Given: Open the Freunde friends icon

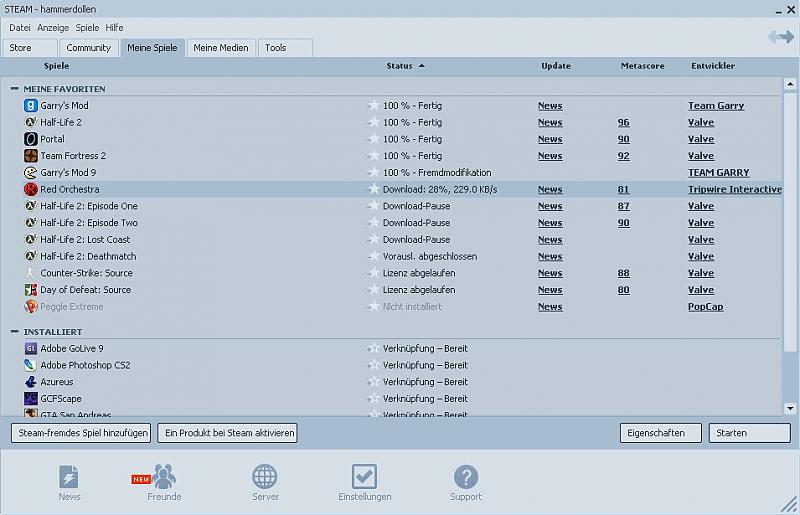Looking at the screenshot, I should (164, 477).
